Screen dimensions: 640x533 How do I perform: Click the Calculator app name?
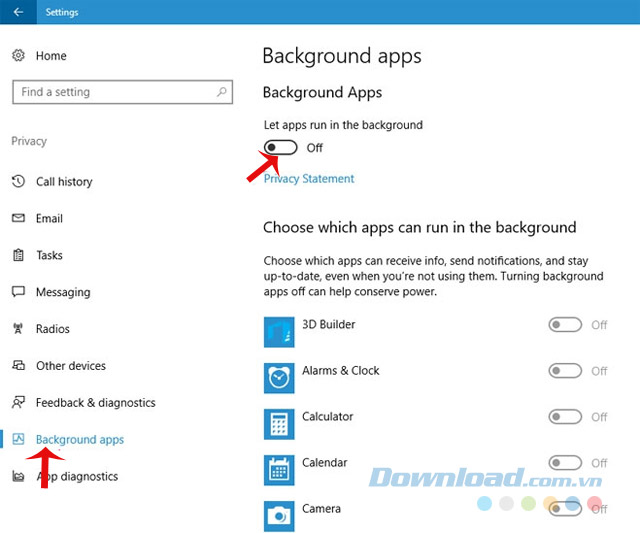coord(328,417)
